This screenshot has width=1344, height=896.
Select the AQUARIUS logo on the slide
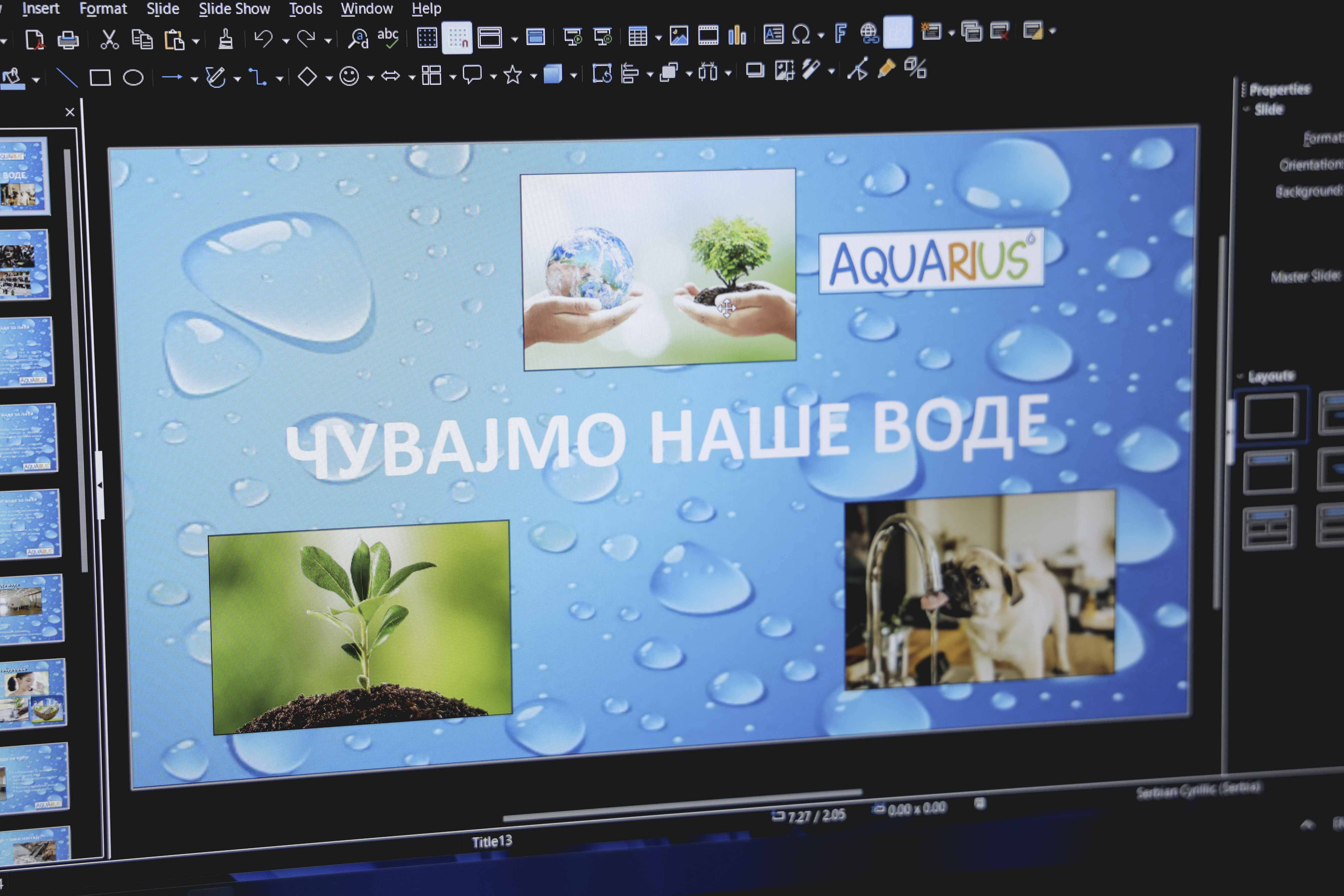931,261
